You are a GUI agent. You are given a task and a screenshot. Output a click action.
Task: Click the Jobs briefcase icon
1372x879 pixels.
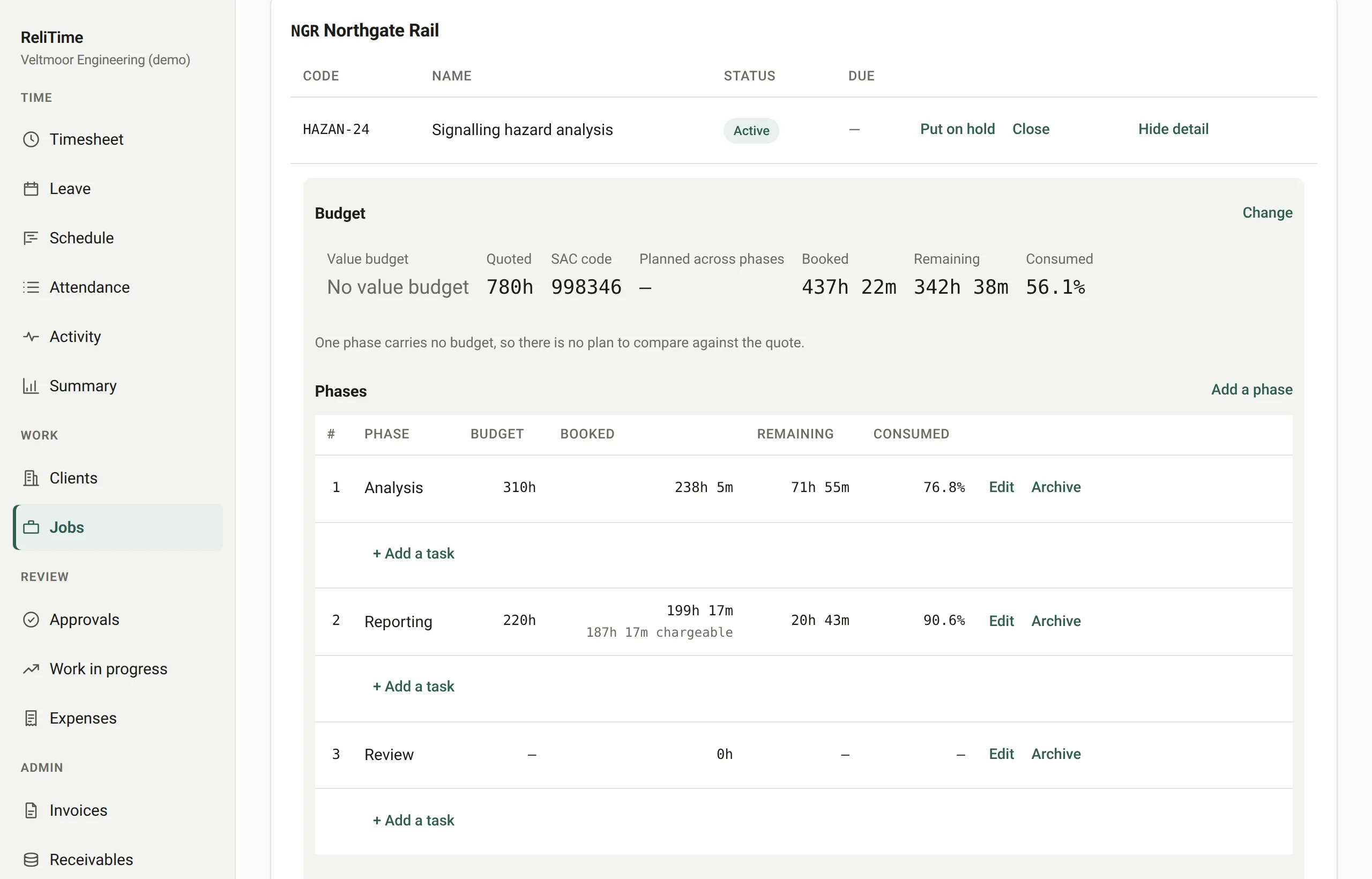[31, 527]
